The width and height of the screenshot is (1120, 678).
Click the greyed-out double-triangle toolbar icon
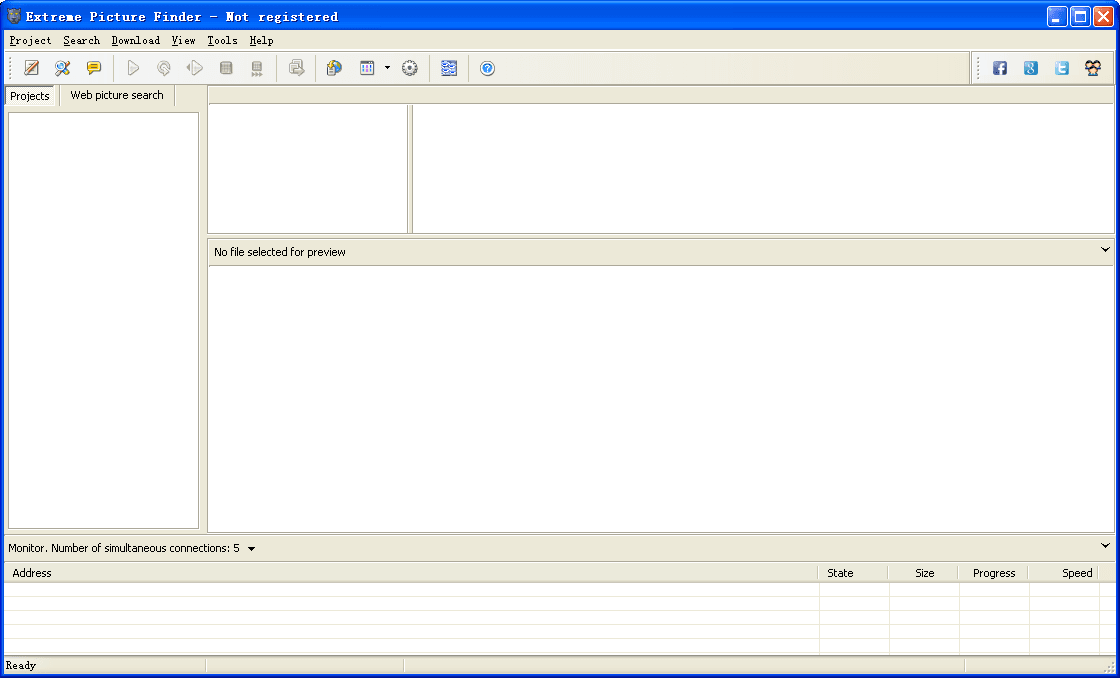[x=194, y=68]
